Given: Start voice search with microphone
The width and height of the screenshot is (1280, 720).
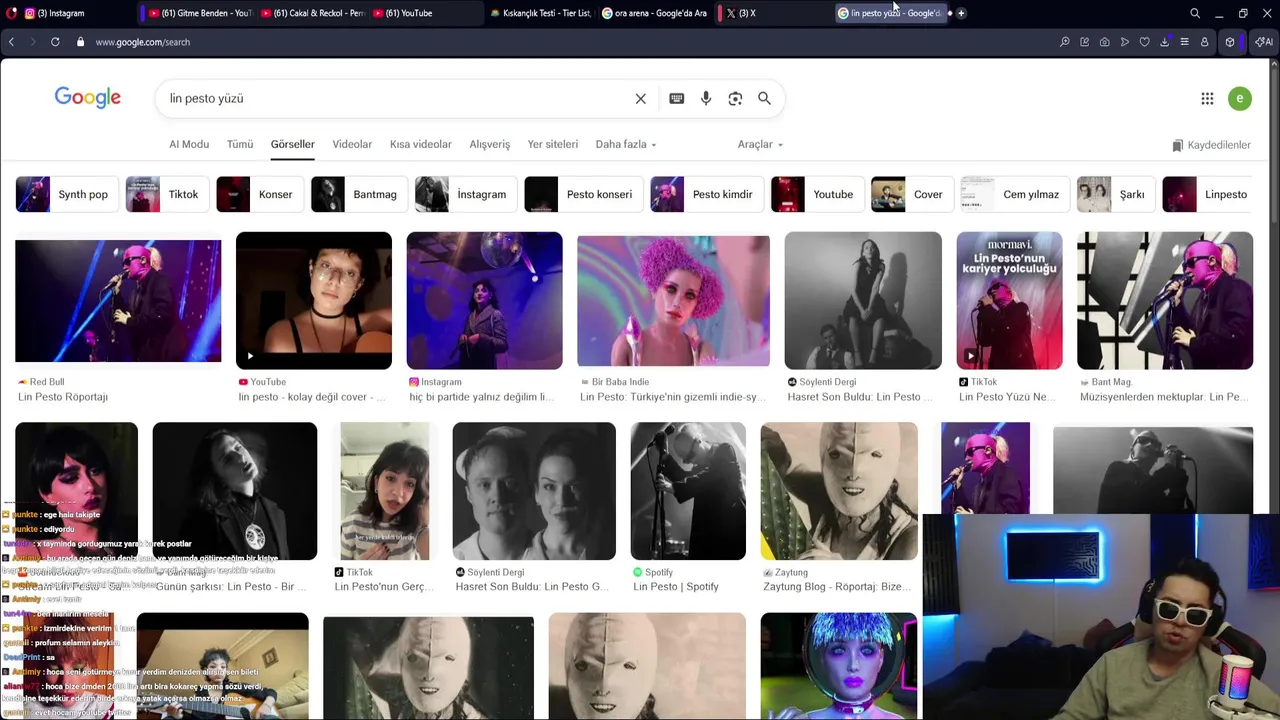Looking at the screenshot, I should click(706, 99).
